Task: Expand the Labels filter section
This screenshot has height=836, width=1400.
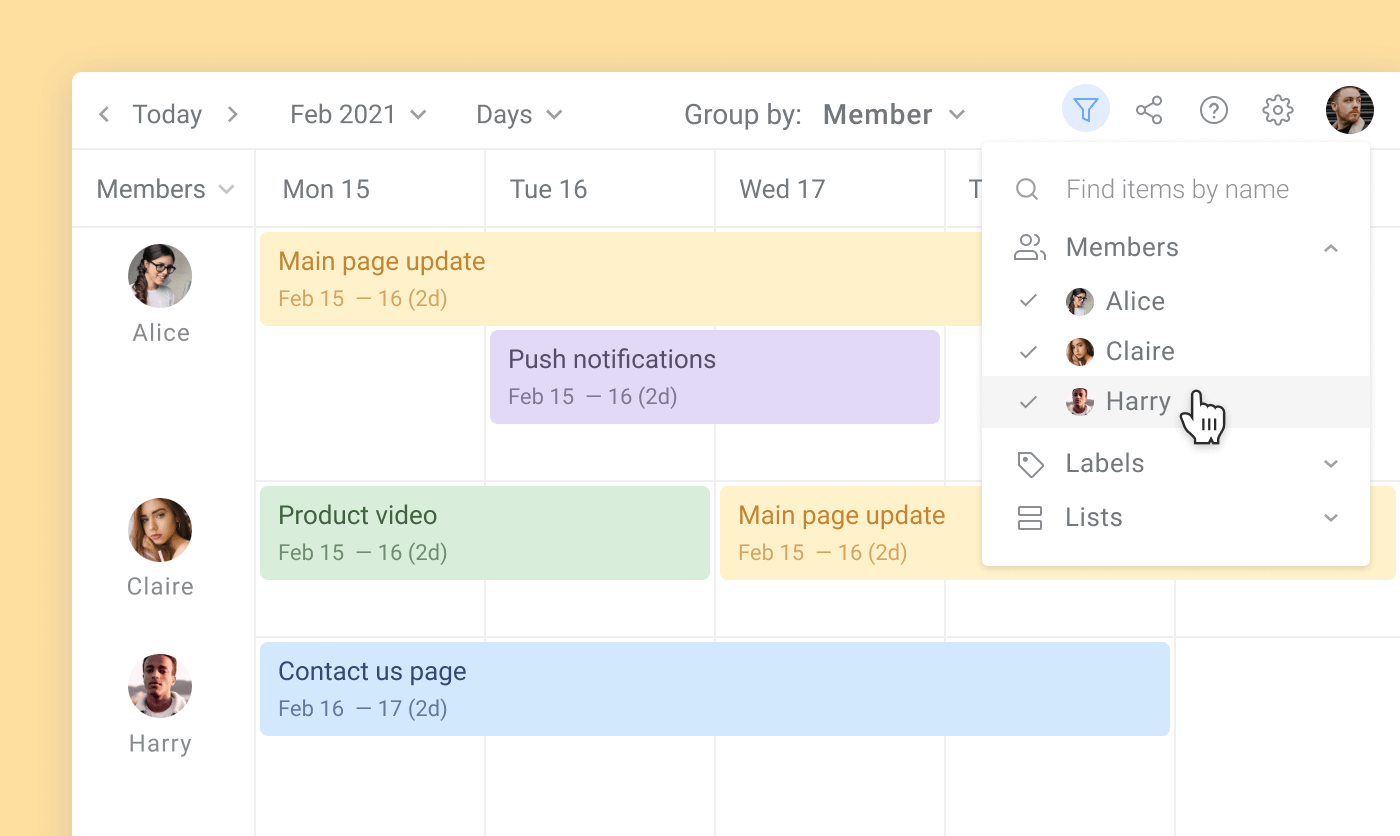Action: [x=1331, y=463]
